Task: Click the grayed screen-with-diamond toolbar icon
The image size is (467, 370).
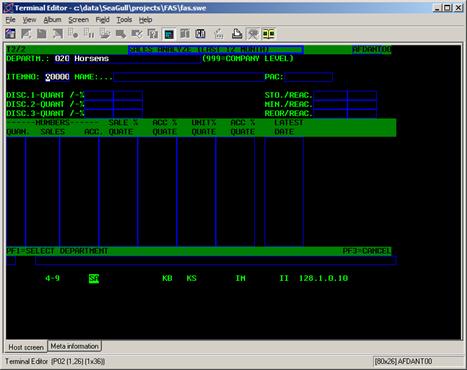Action: [121, 33]
